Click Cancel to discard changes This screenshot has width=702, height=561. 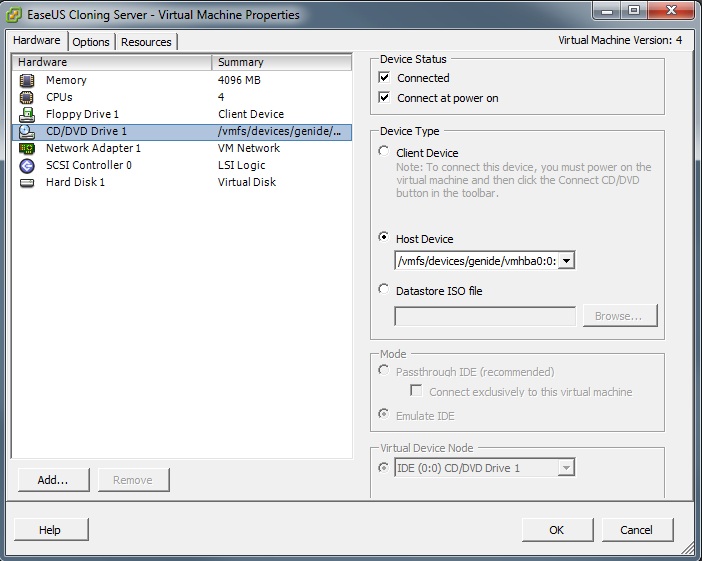click(x=637, y=530)
